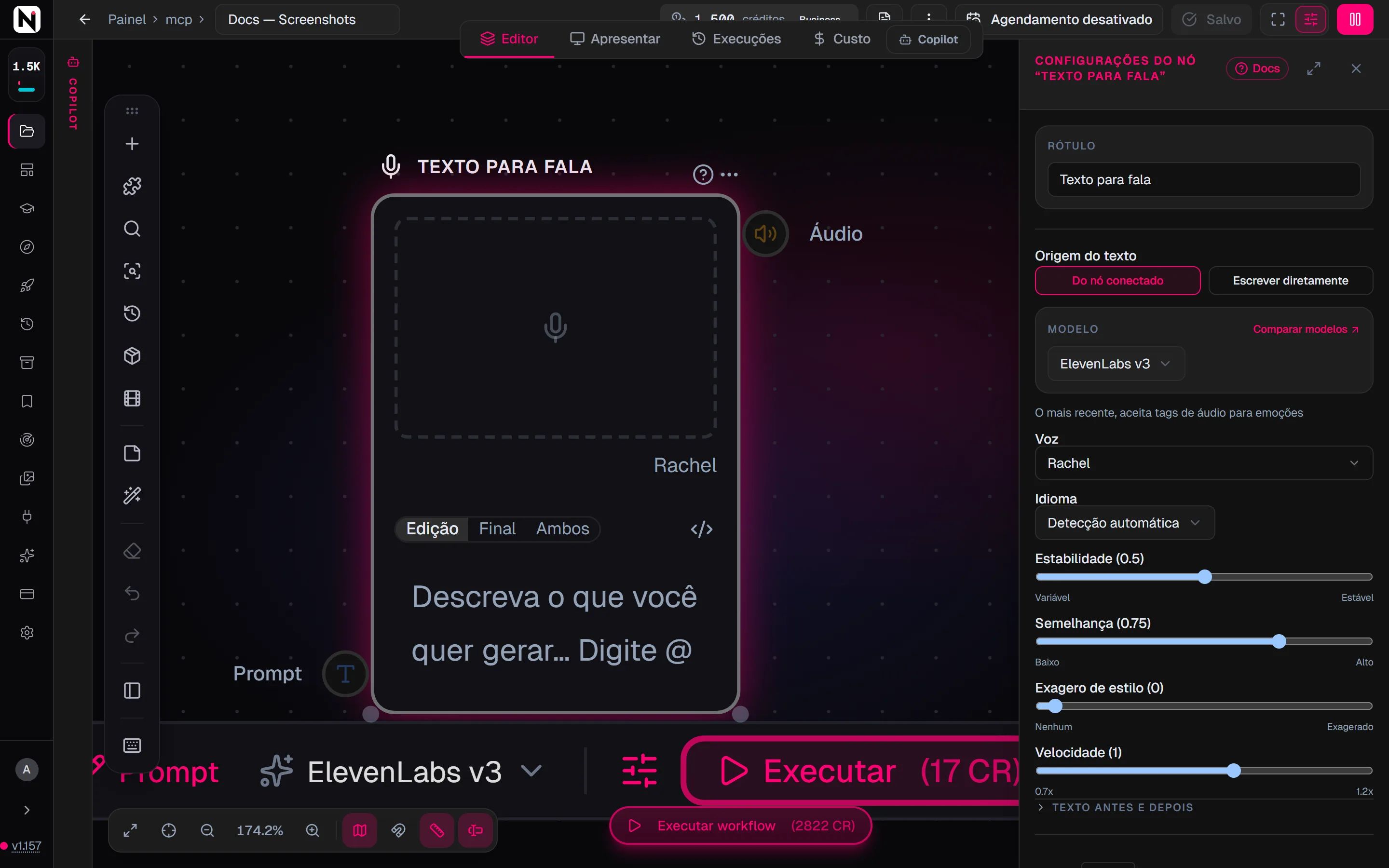Select the magic wand tool
The image size is (1389, 868).
[132, 495]
